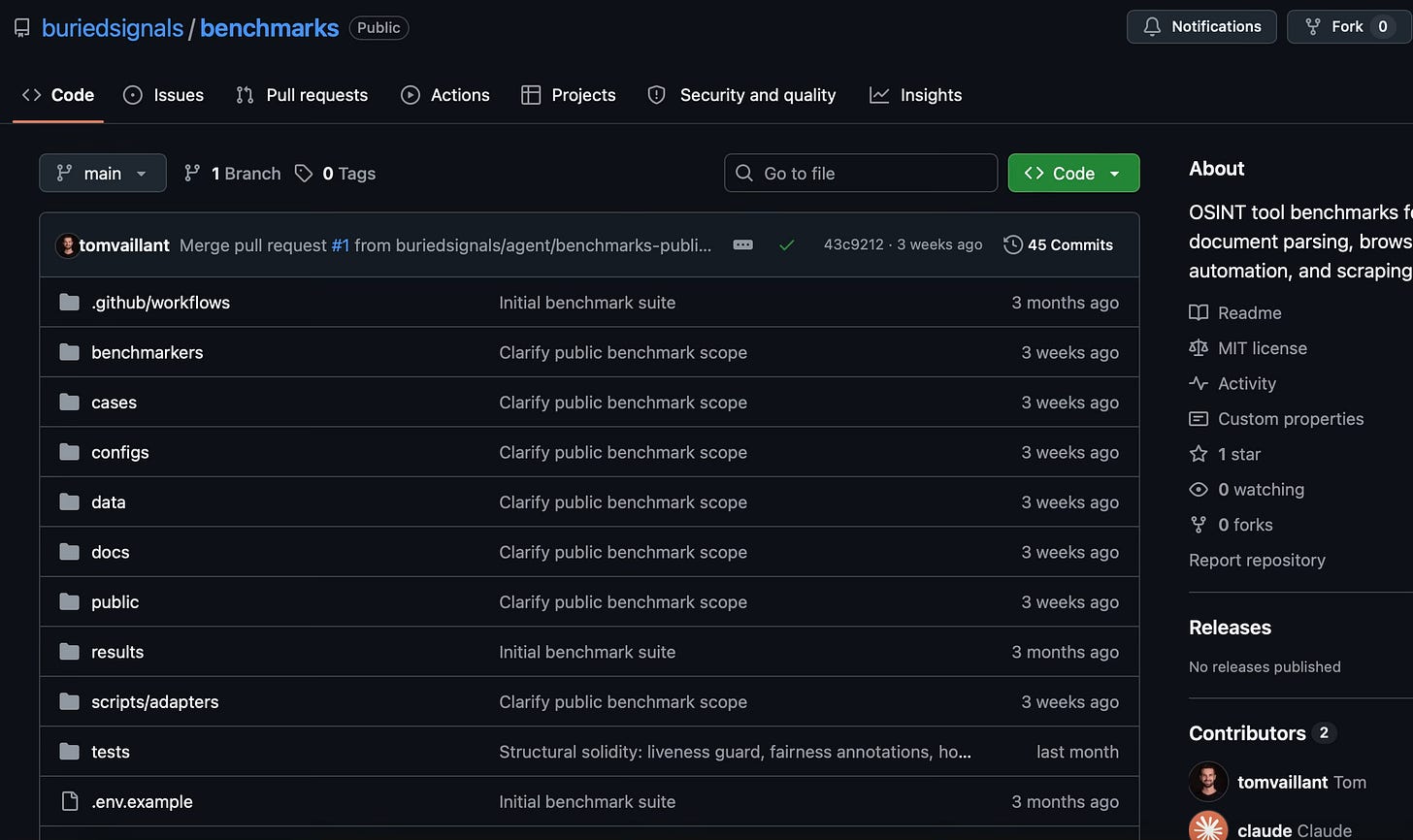Screen dimensions: 1413x840
Task: Open the MIT license link
Action: [1248, 348]
